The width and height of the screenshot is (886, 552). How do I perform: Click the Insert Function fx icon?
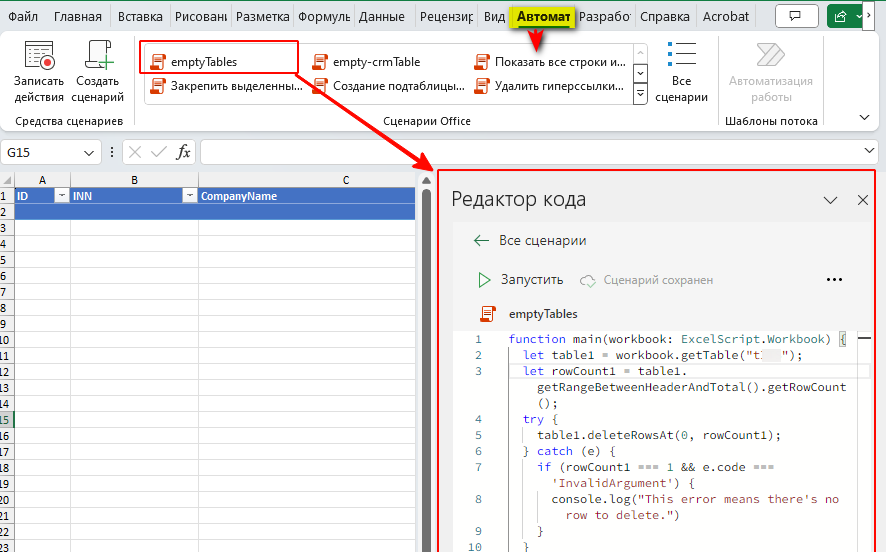pos(183,152)
